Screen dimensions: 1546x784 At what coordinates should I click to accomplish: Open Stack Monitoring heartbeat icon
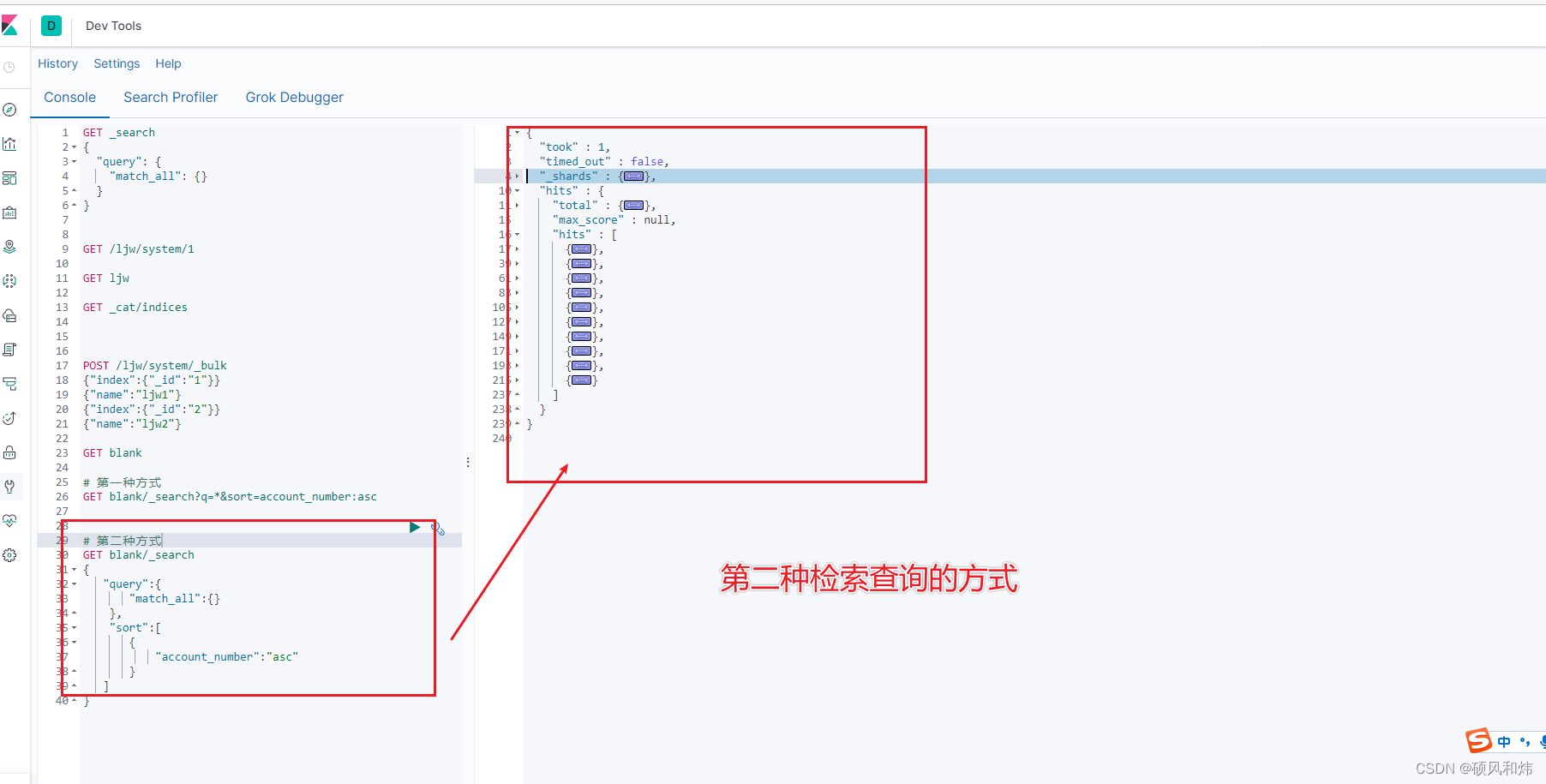[x=9, y=520]
